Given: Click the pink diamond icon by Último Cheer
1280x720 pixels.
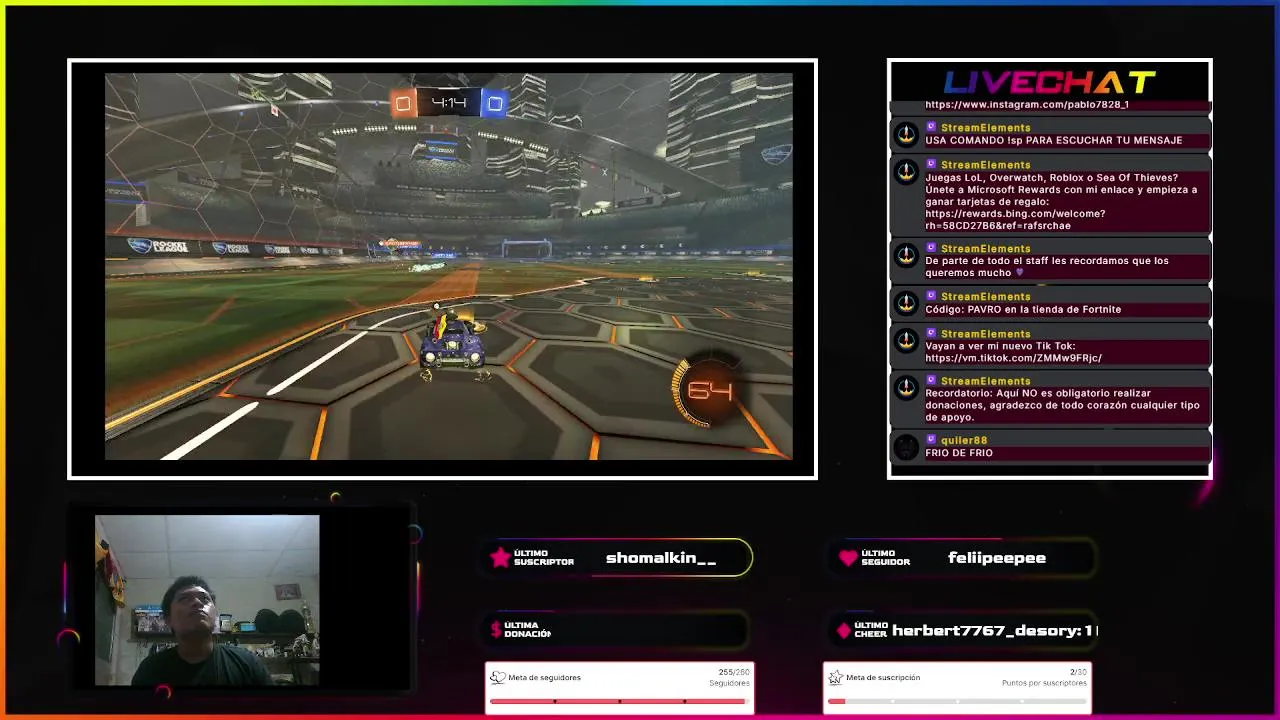Looking at the screenshot, I should click(844, 630).
